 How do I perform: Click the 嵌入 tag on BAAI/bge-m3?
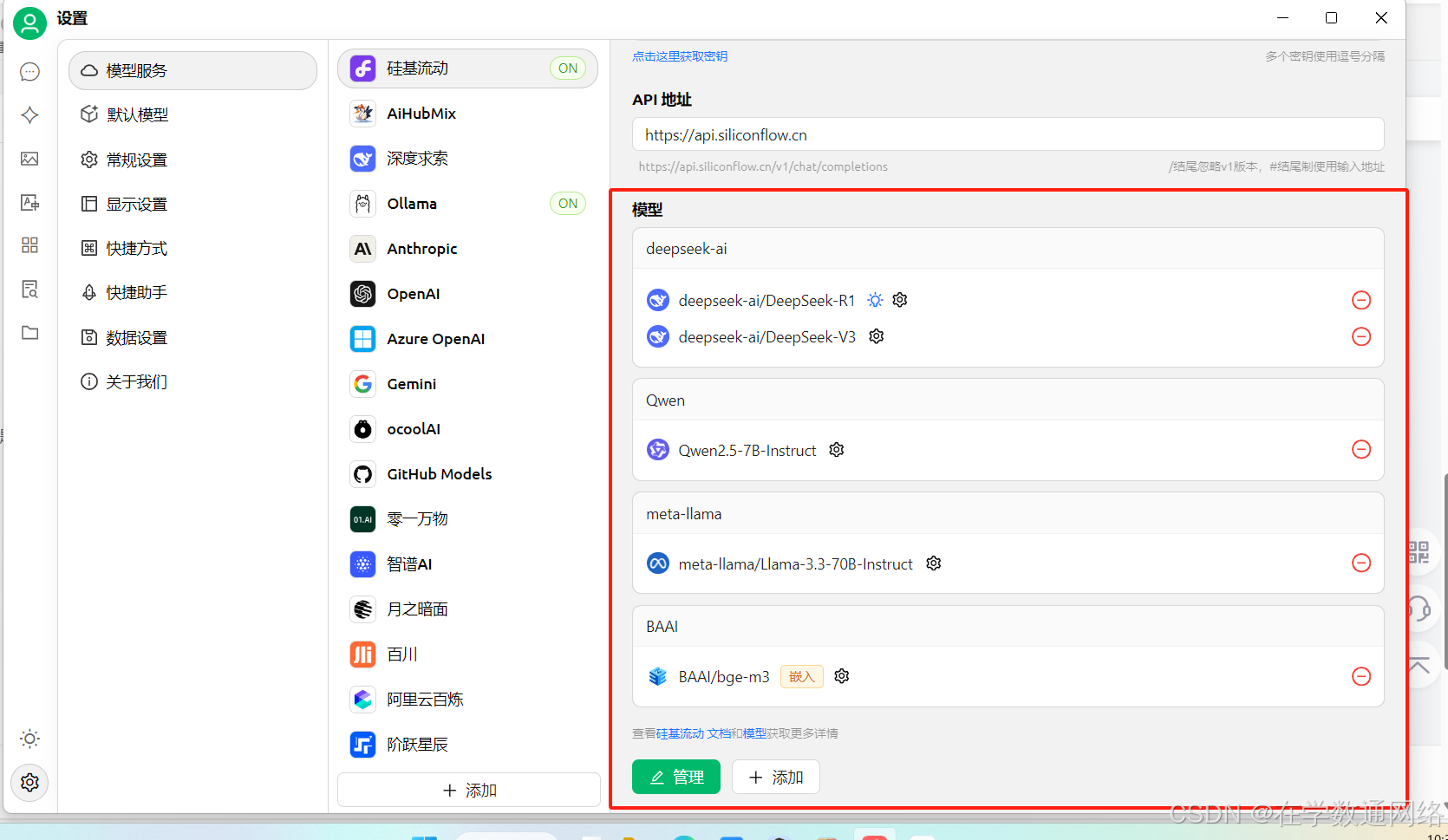[802, 676]
